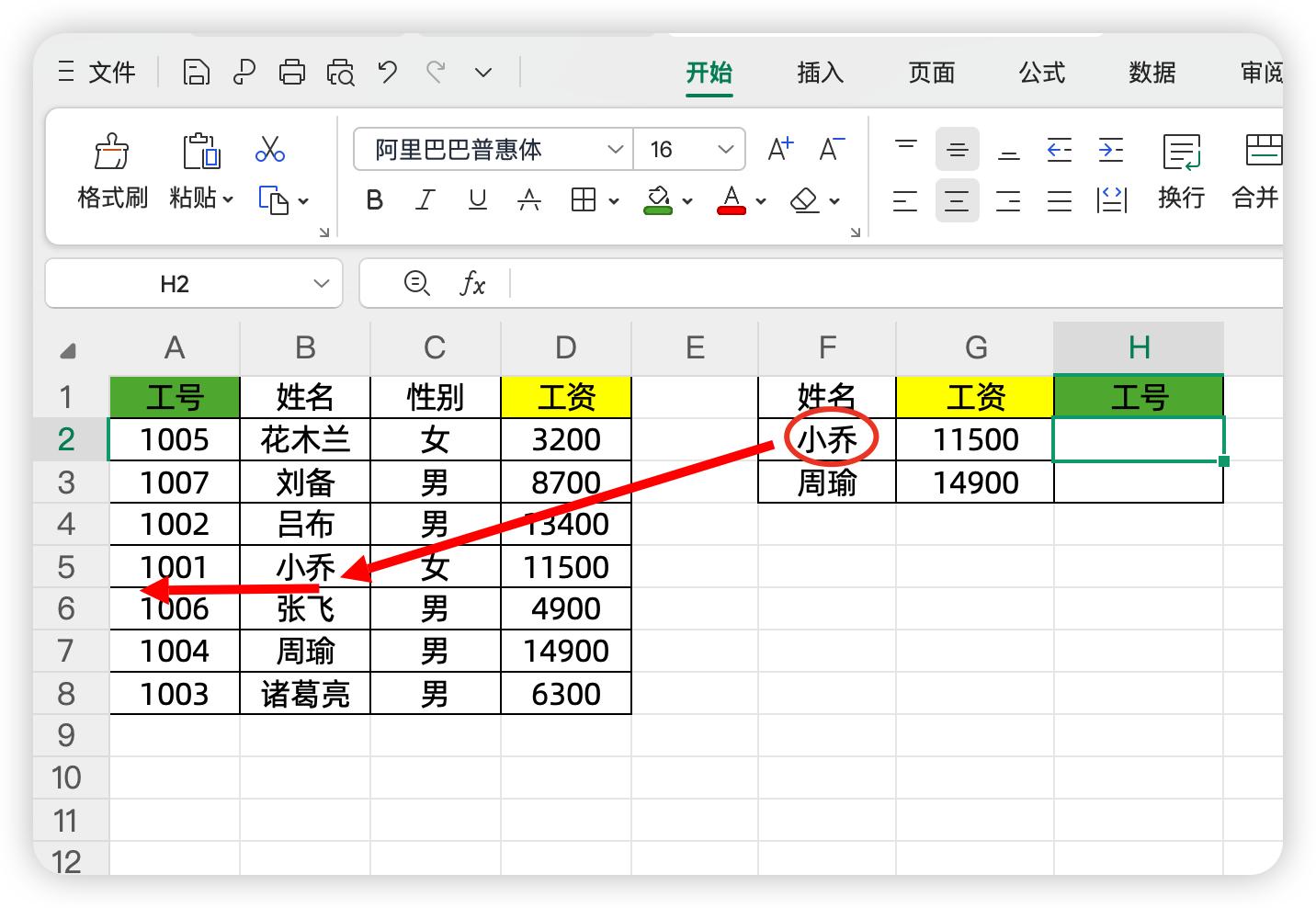
Task: Select column D header
Action: (x=566, y=347)
